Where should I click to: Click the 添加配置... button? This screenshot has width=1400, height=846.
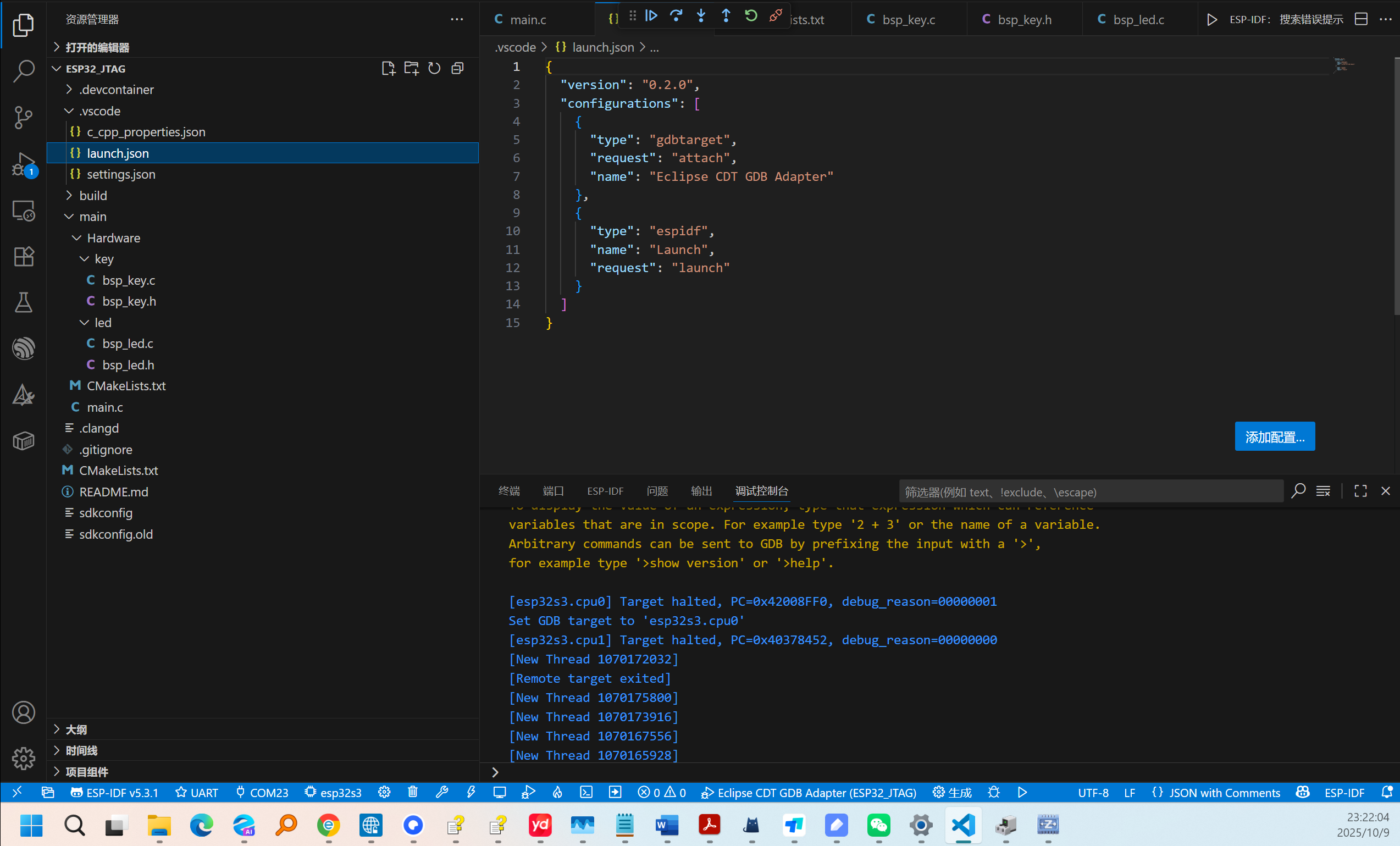tap(1275, 436)
